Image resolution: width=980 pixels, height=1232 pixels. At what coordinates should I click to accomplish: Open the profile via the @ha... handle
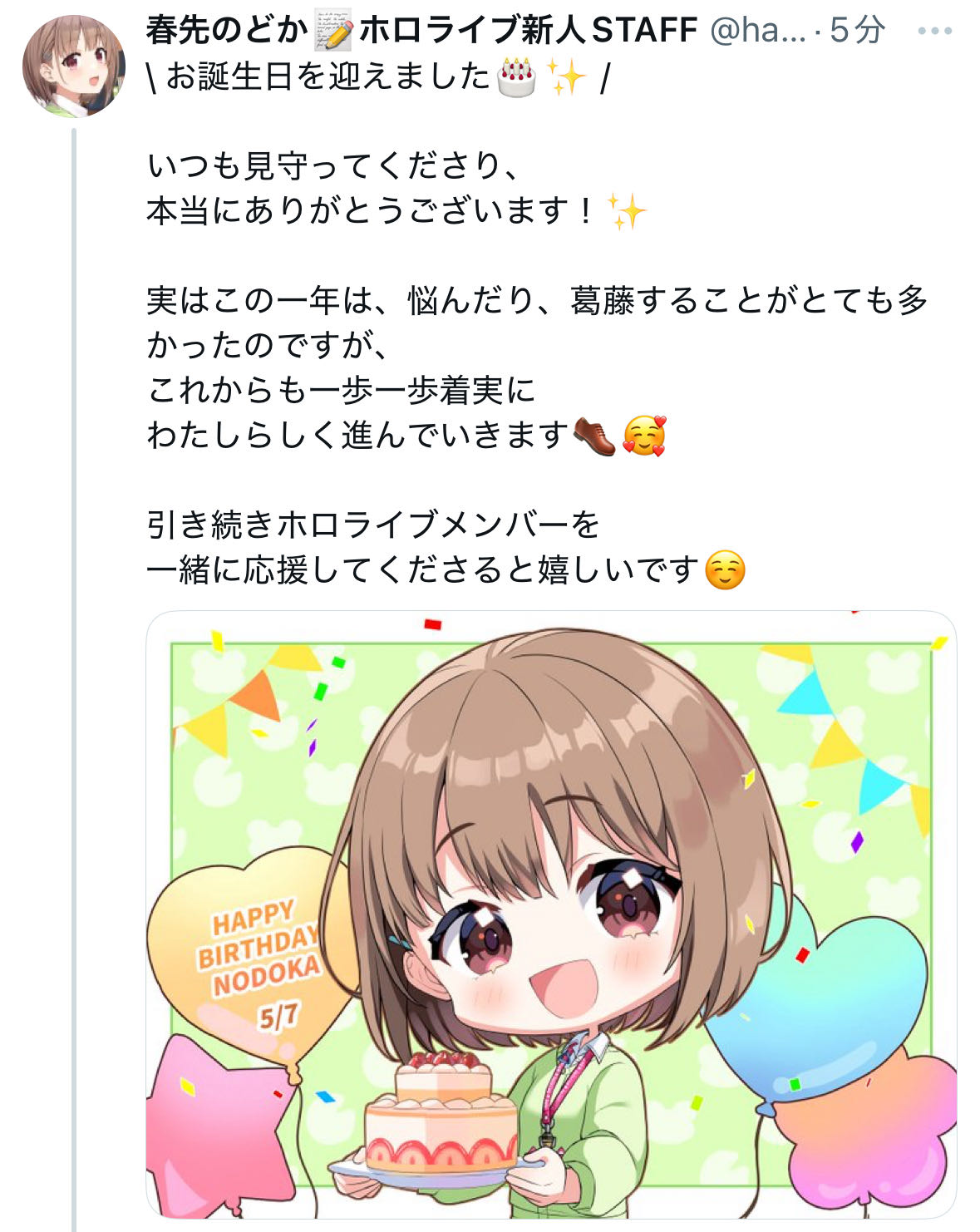pos(757,32)
